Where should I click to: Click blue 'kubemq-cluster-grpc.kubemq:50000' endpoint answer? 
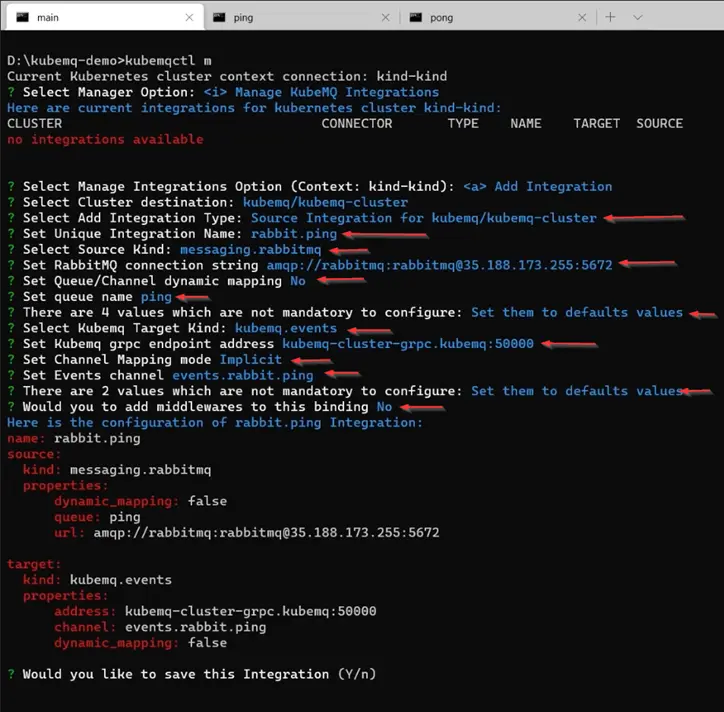pos(408,344)
